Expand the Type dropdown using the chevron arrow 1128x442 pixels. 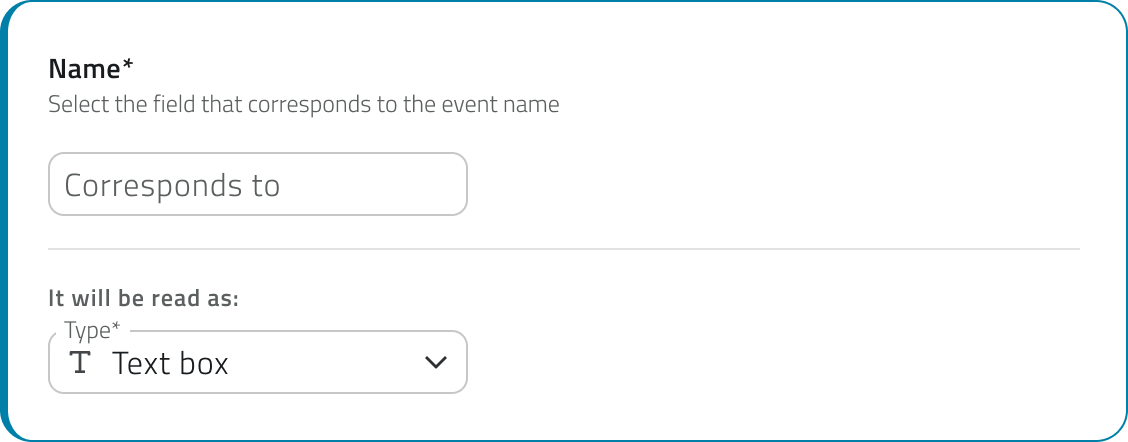(x=436, y=362)
